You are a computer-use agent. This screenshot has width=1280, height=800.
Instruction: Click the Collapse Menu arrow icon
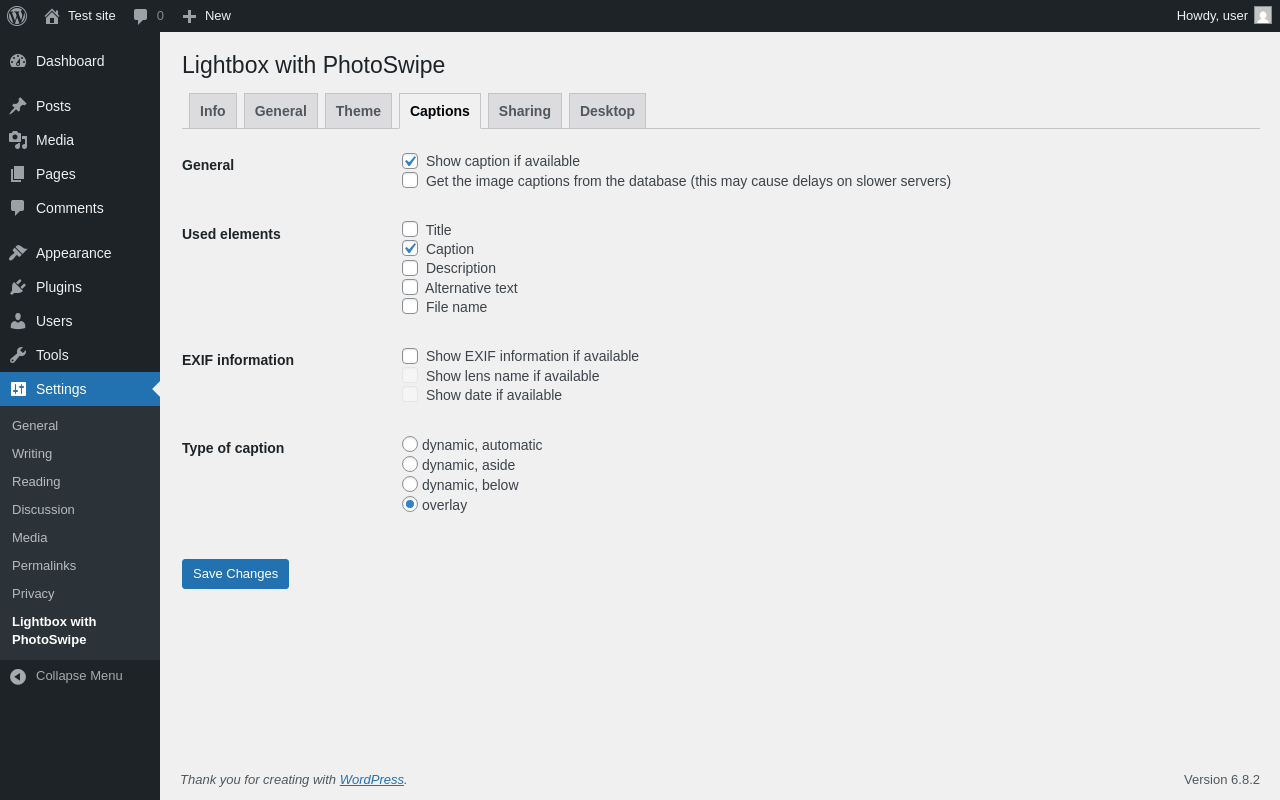pos(18,677)
